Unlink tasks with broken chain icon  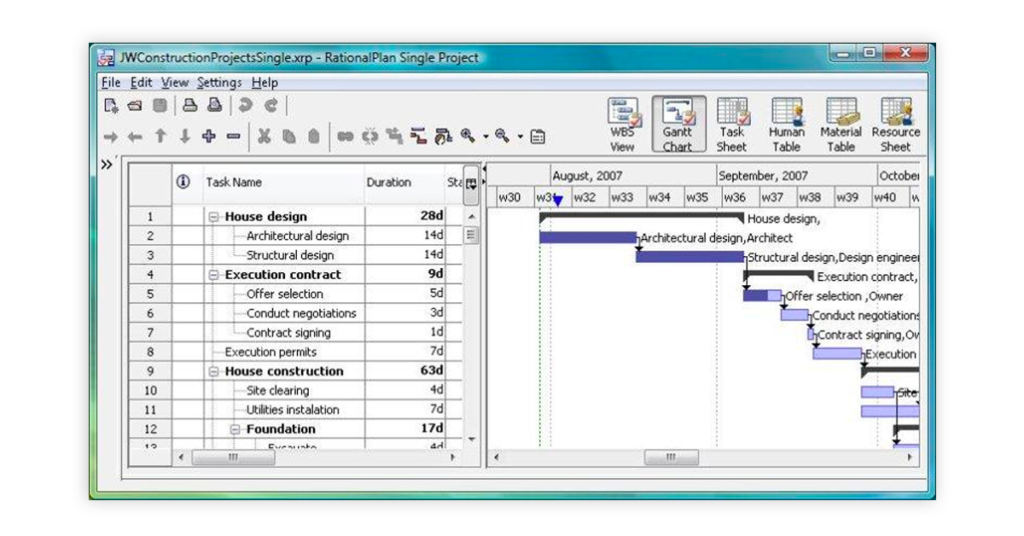370,136
